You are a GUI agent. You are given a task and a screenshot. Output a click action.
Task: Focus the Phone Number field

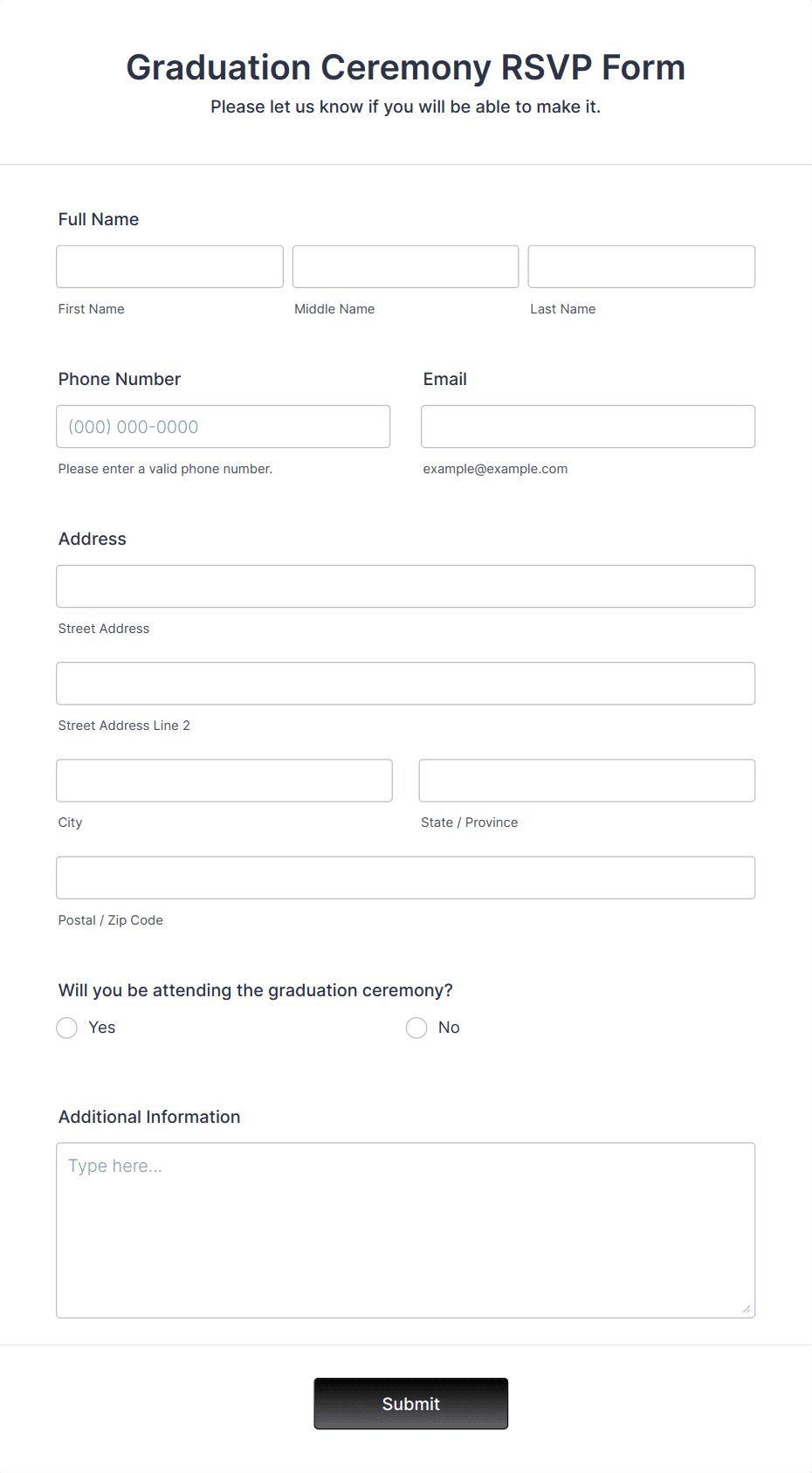tap(224, 426)
